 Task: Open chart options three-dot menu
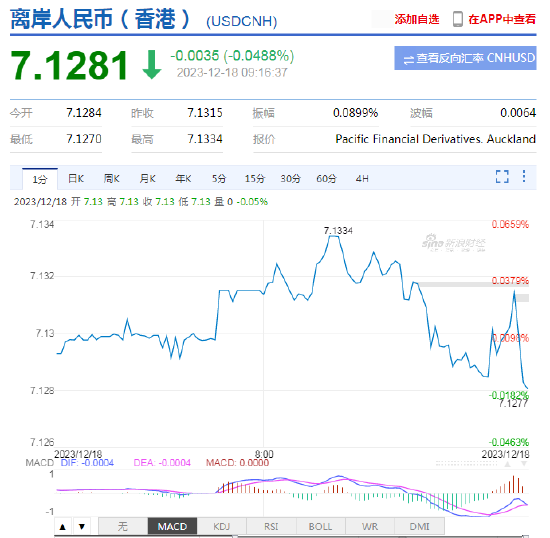coord(524,176)
